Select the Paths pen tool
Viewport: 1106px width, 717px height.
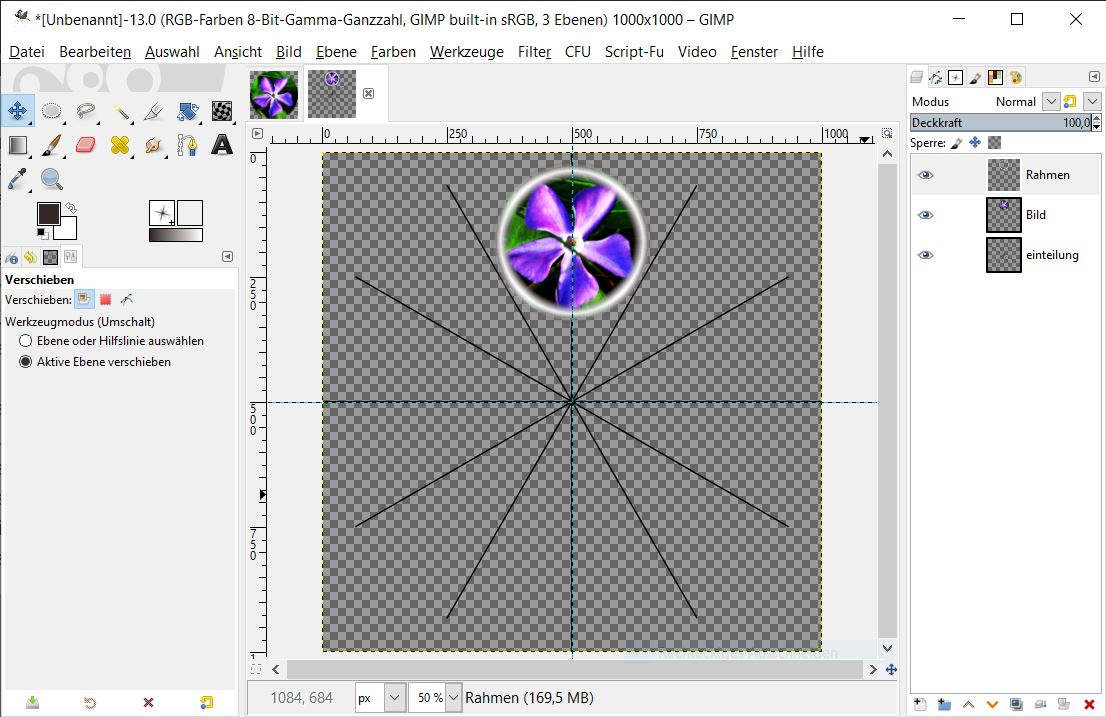188,145
